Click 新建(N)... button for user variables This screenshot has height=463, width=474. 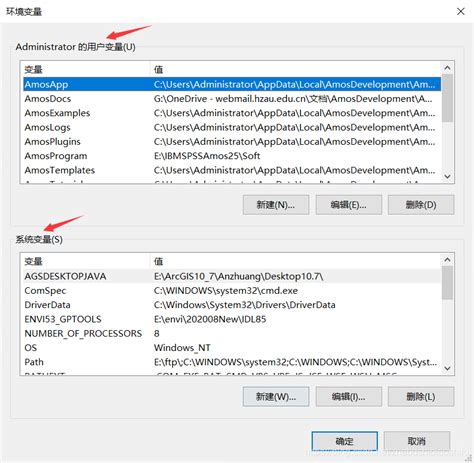[x=276, y=205]
